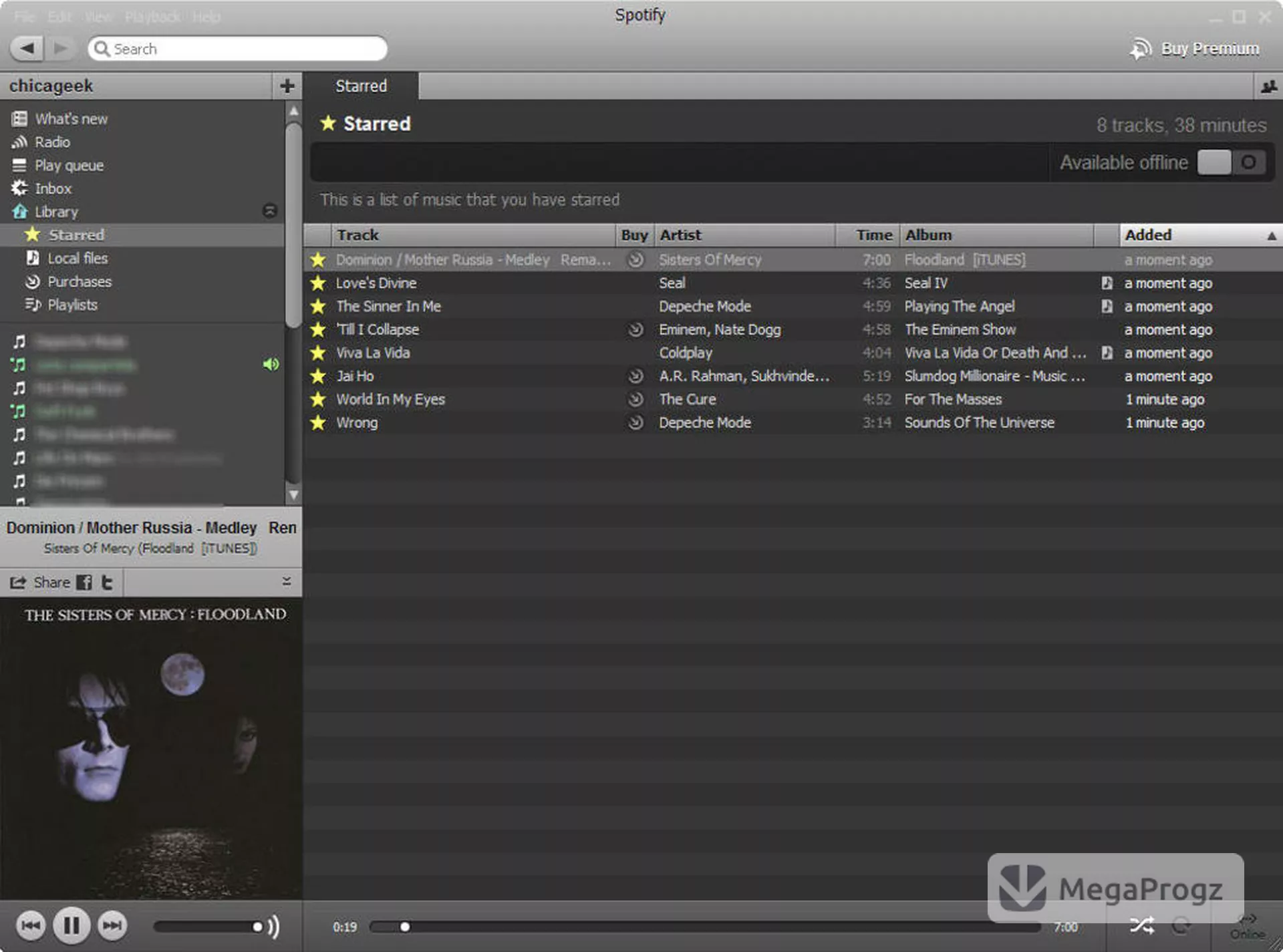Screen dimensions: 1283x952
Task: Toggle repeat mode
Action: [x=1181, y=925]
